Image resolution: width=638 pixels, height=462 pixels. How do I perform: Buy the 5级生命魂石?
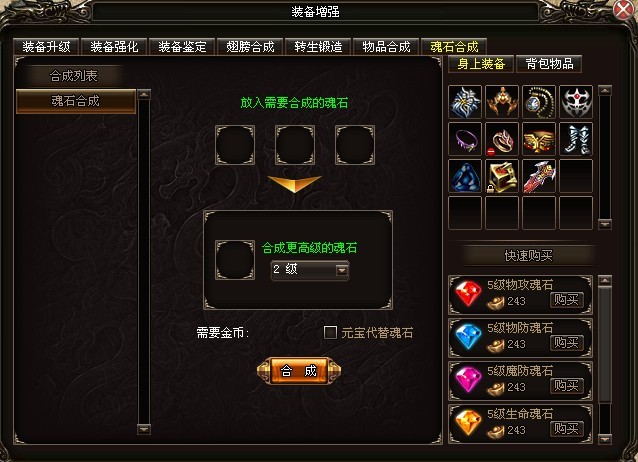point(566,429)
